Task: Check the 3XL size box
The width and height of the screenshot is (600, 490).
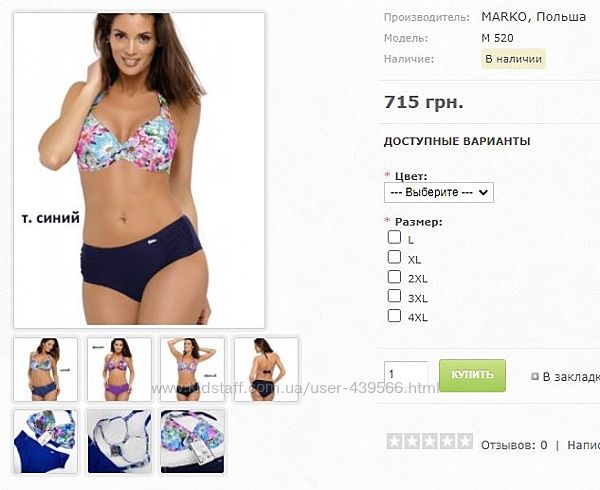Action: click(394, 296)
